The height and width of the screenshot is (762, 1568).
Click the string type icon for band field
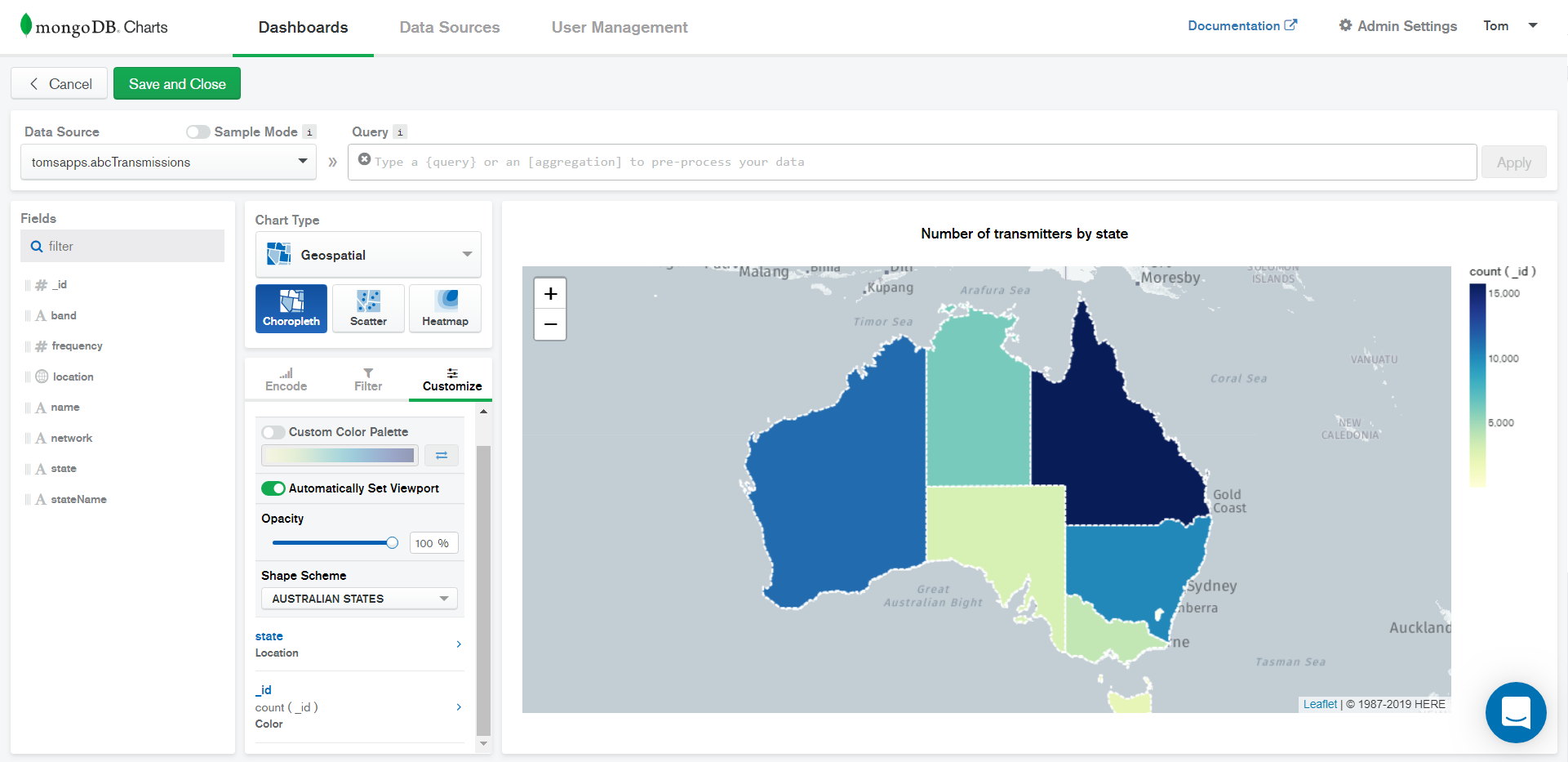[40, 315]
